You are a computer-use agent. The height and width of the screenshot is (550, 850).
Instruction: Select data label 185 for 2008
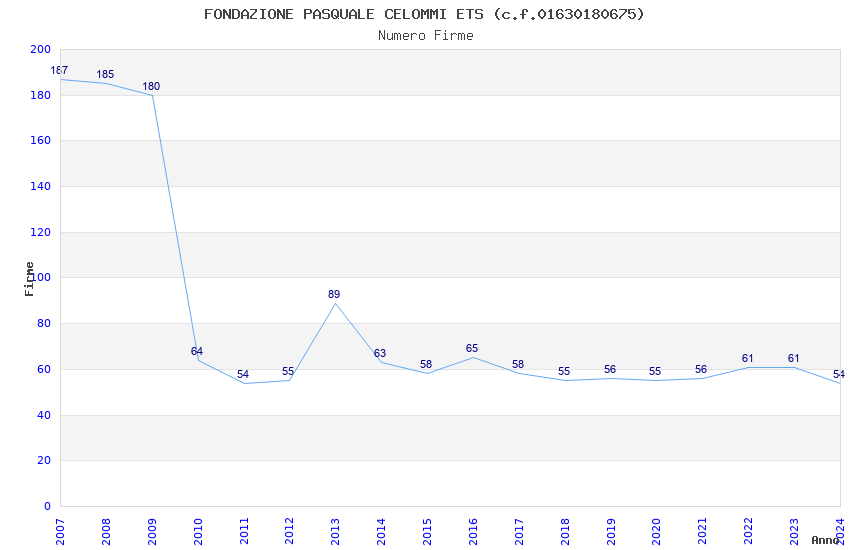point(105,74)
